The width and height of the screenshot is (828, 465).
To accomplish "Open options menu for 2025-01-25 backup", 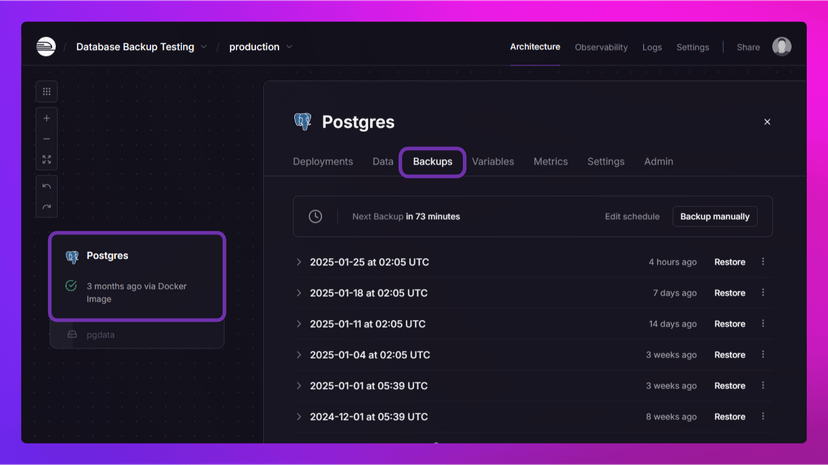I will 763,262.
